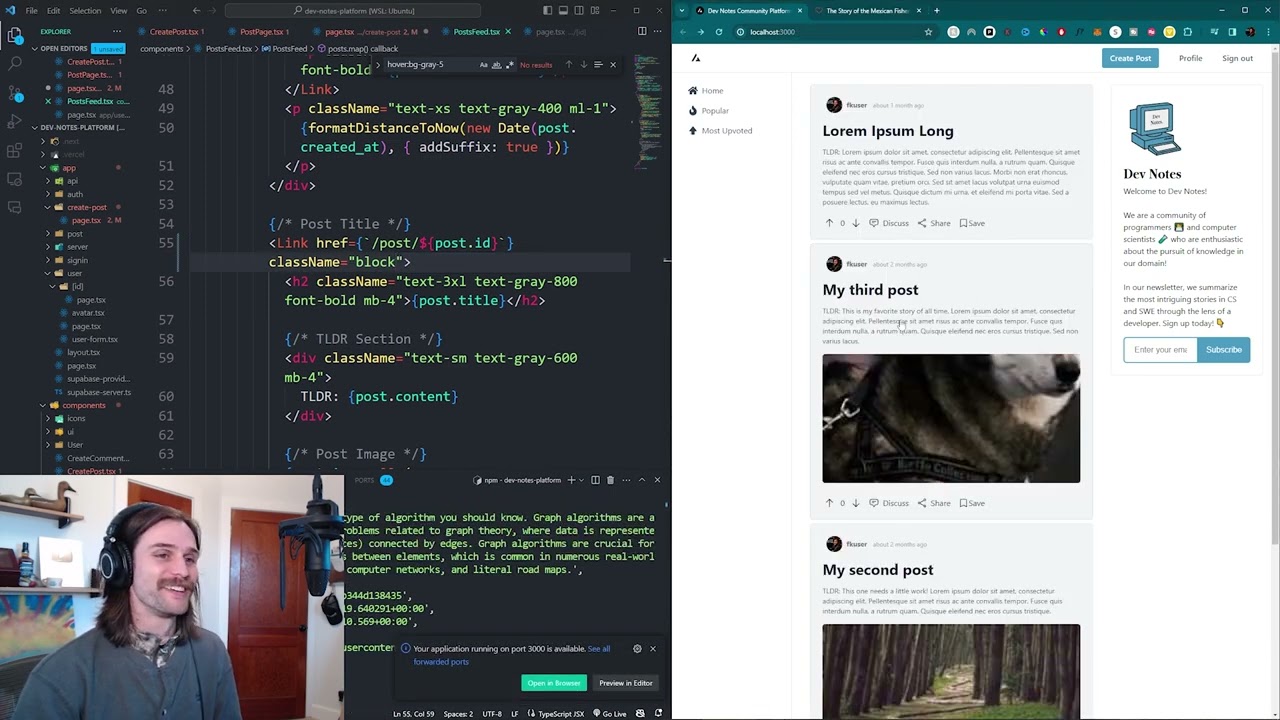The height and width of the screenshot is (720, 1280).
Task: Toggle secondary side bar layout icon
Action: (x=579, y=10)
